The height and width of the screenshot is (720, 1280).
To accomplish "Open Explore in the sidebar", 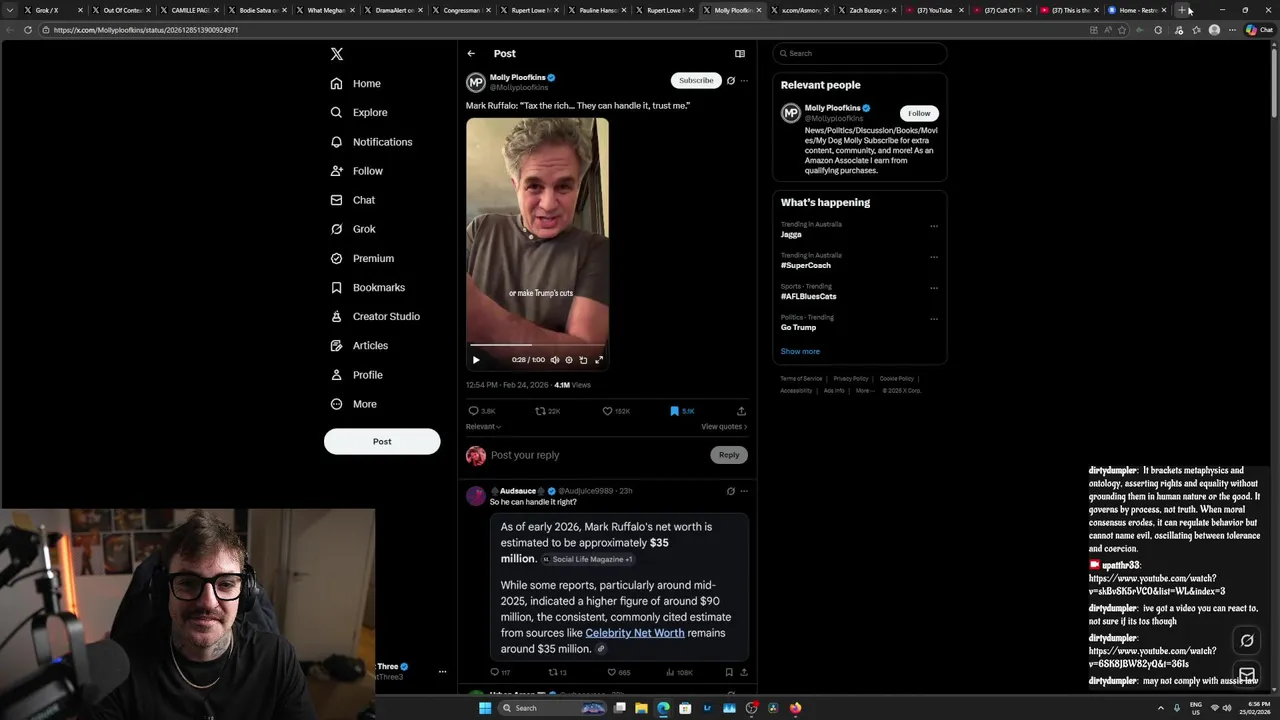I will (359, 113).
